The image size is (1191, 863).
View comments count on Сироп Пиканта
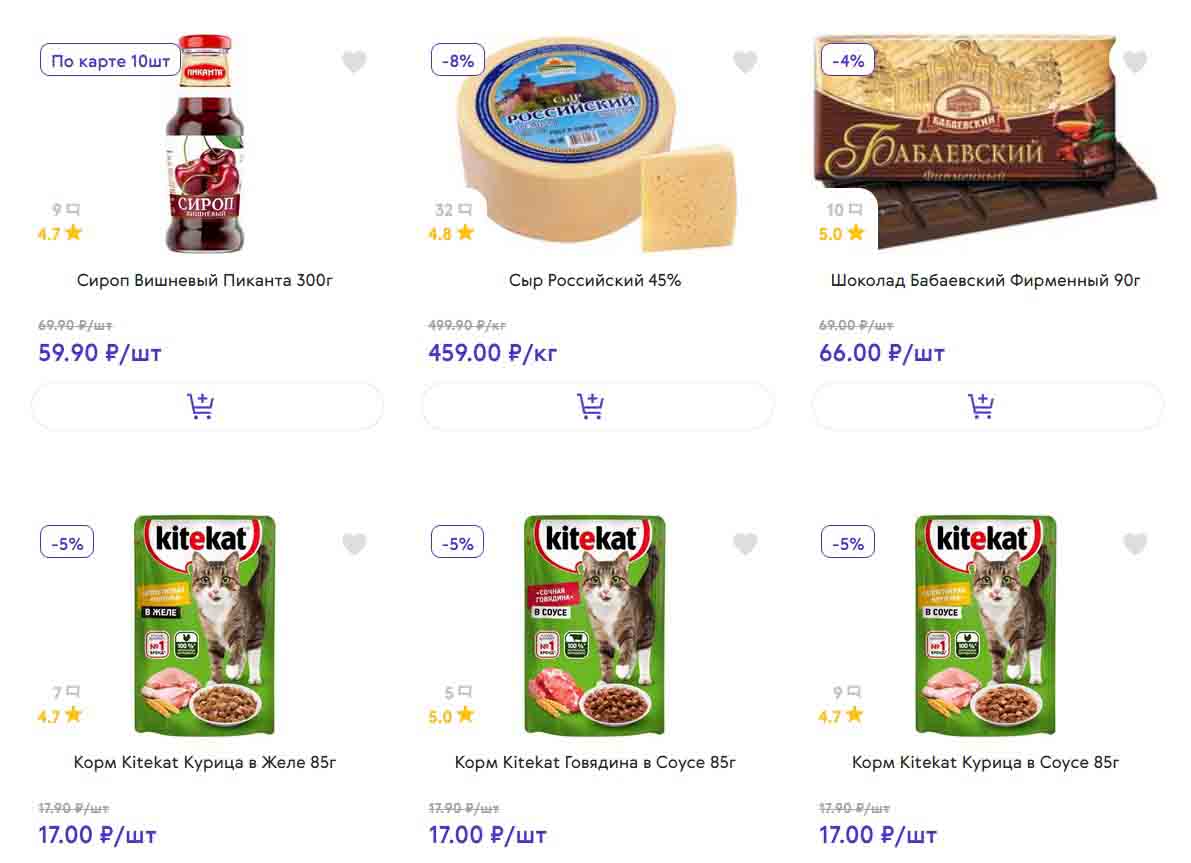point(72,210)
